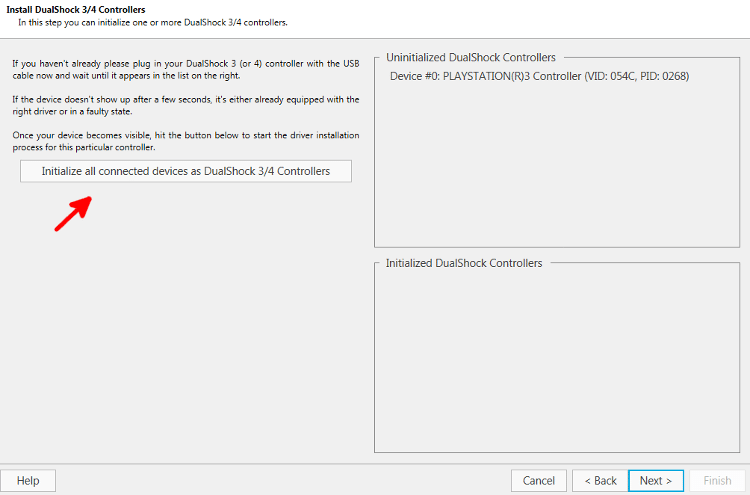Click blank white header area right of title

tap(517, 17)
